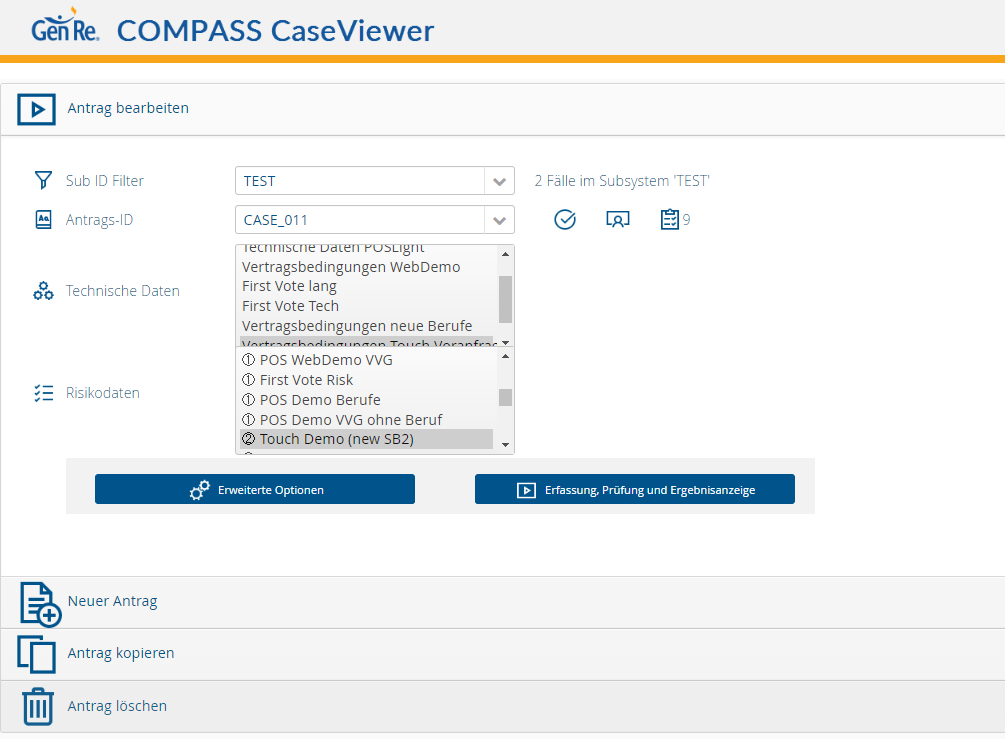The width and height of the screenshot is (1005, 739).
Task: Click the person presentation screen icon
Action: pos(618,220)
